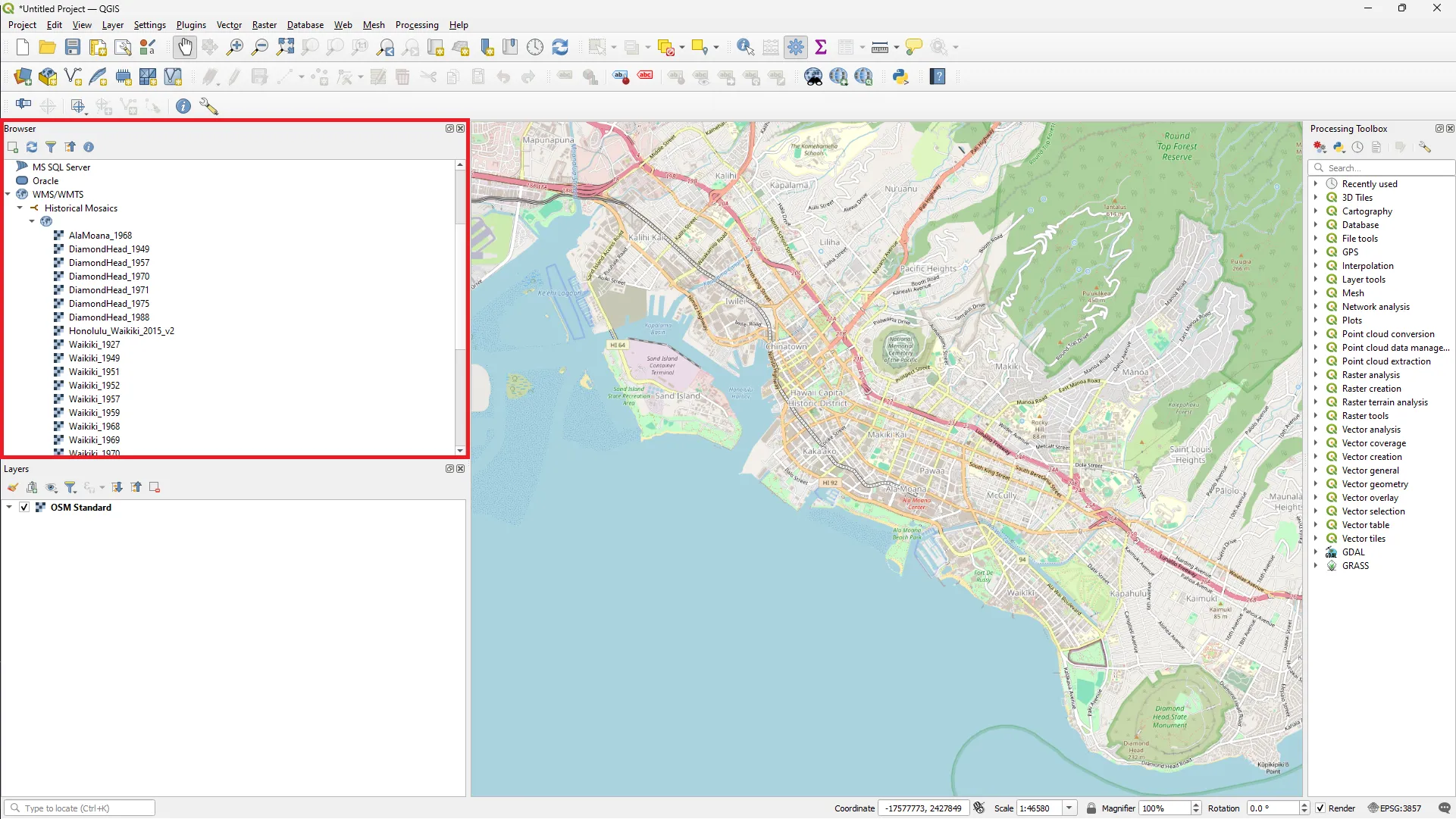
Task: Open the Processing menu
Action: tap(417, 25)
